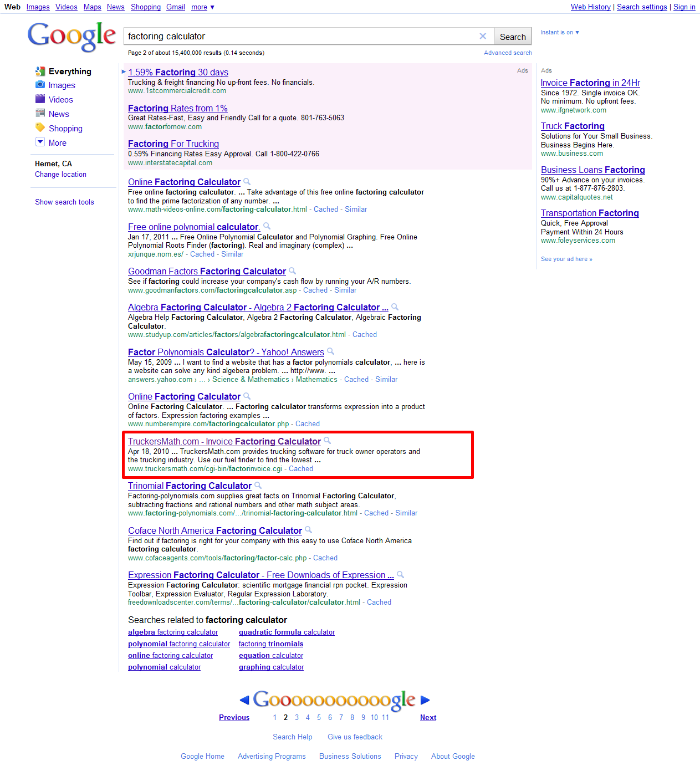Click the Shopping tag icon in sidebar
The height and width of the screenshot is (771, 700).
point(40,128)
